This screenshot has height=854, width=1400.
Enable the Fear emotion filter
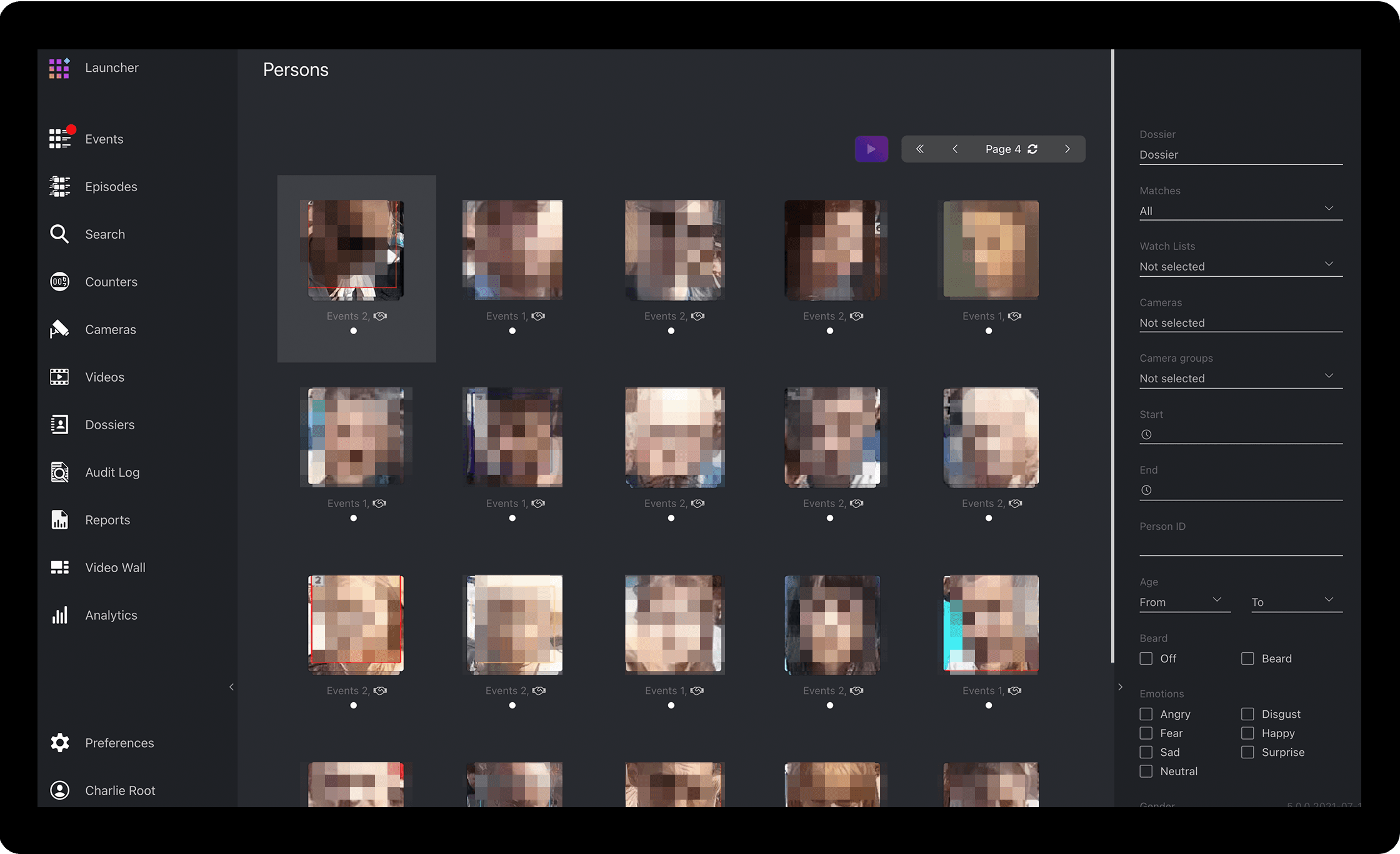1146,733
